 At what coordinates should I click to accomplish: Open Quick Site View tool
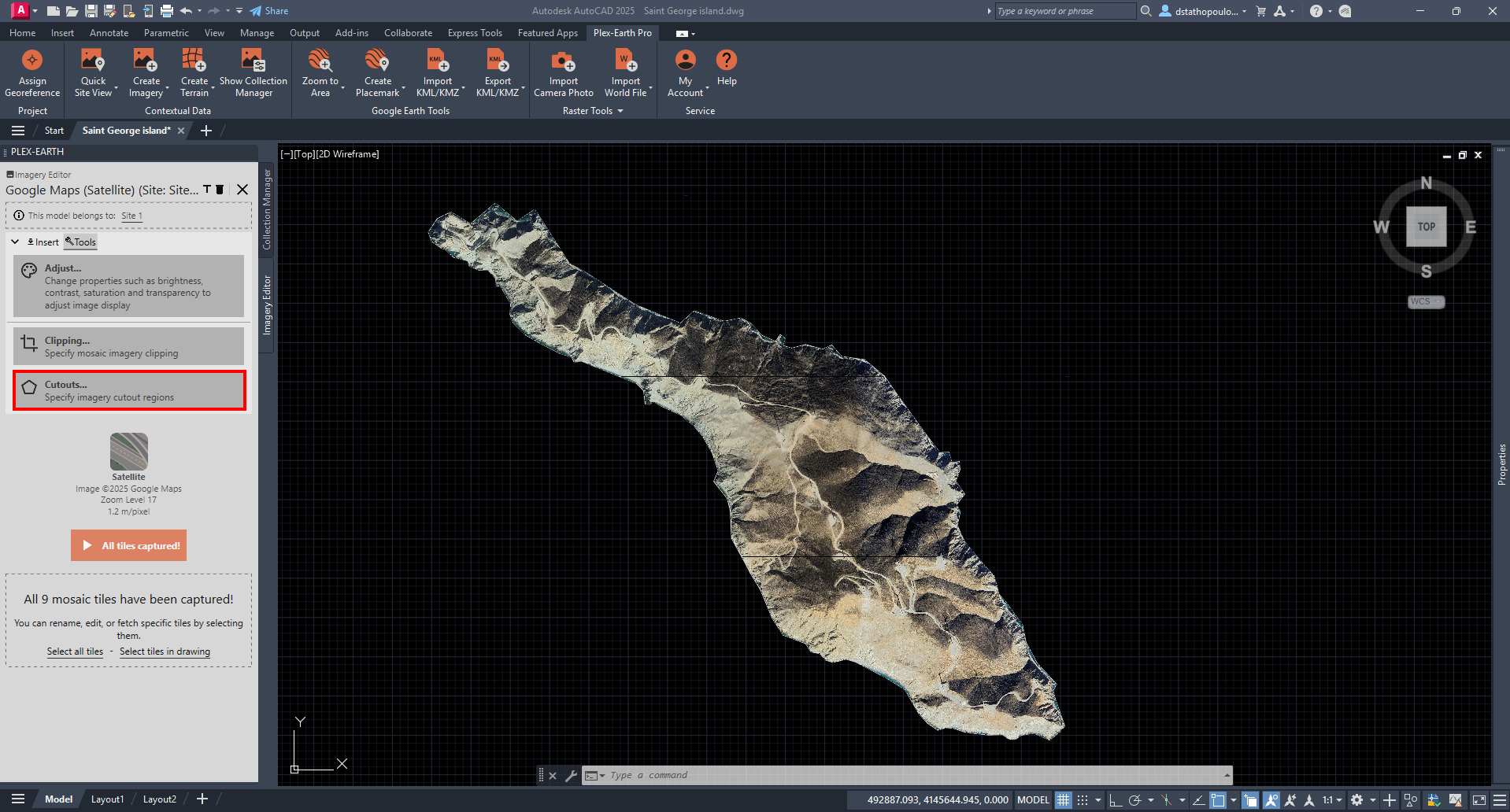[93, 73]
